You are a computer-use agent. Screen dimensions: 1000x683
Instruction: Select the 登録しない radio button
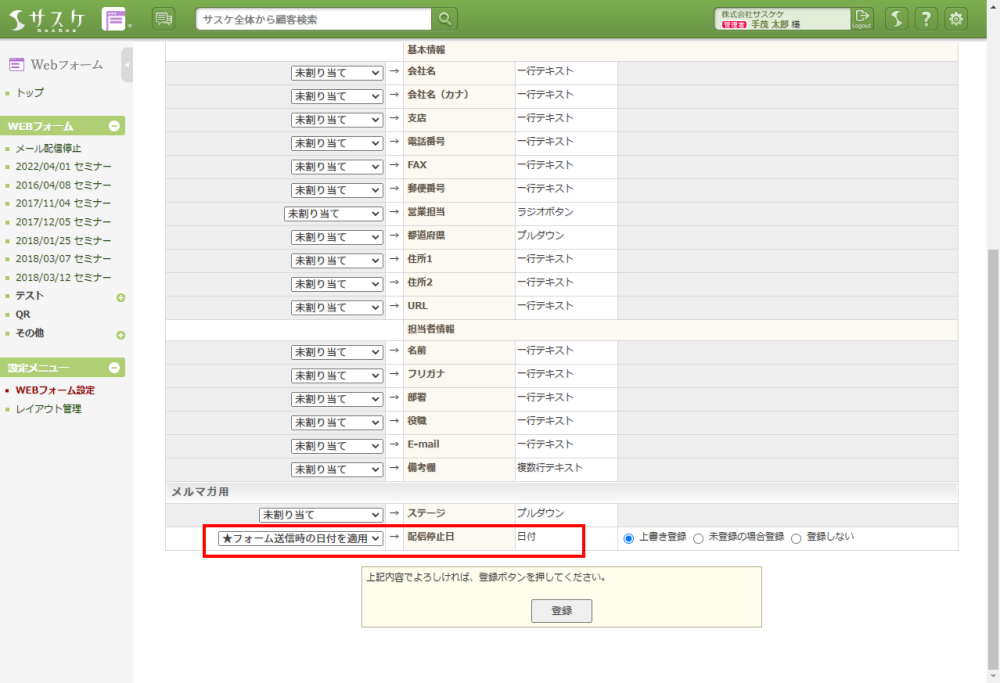coord(796,538)
